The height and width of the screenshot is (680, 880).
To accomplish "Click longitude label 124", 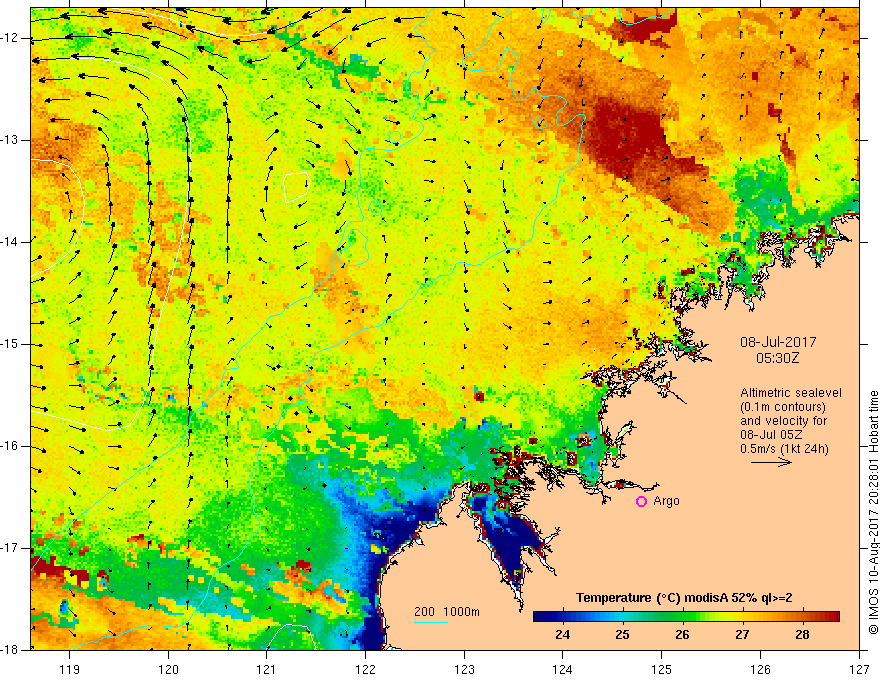I will (x=563, y=669).
